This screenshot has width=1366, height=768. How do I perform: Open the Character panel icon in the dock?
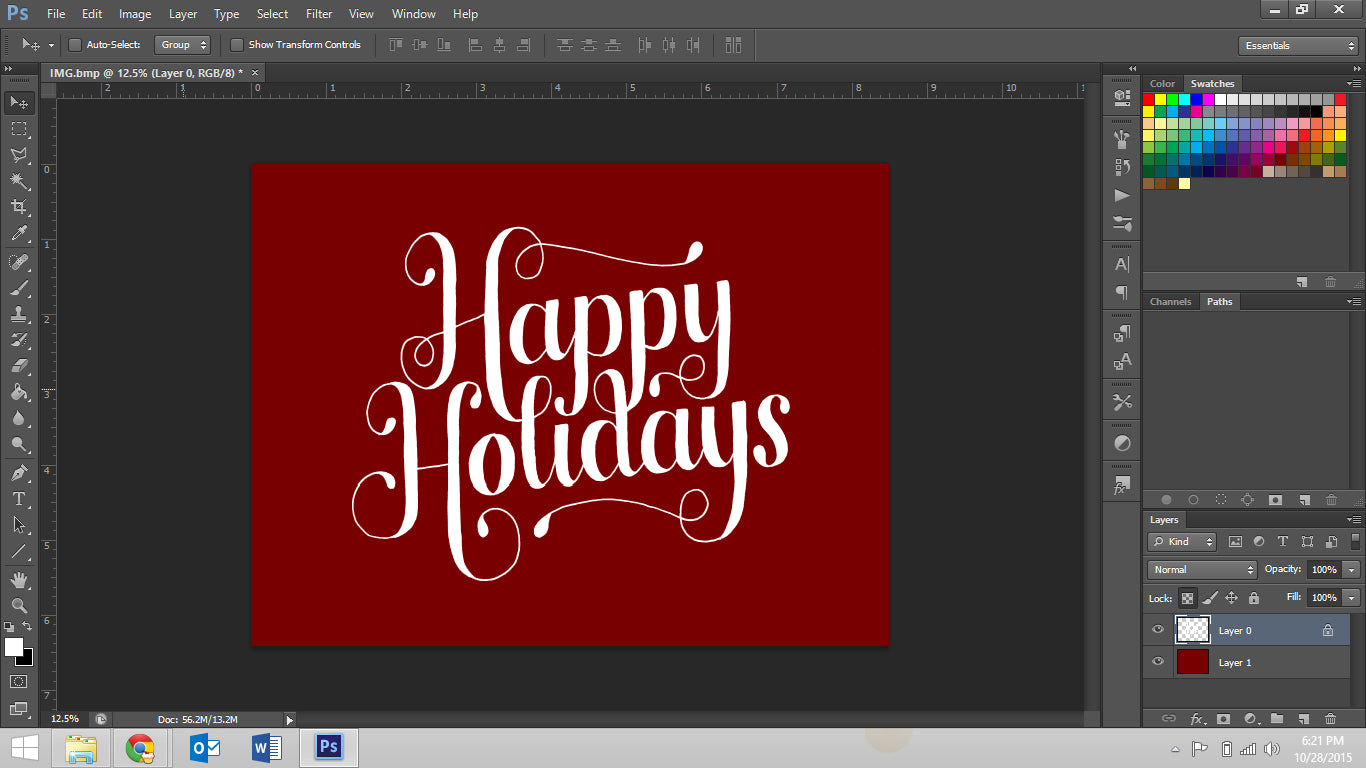pos(1122,265)
